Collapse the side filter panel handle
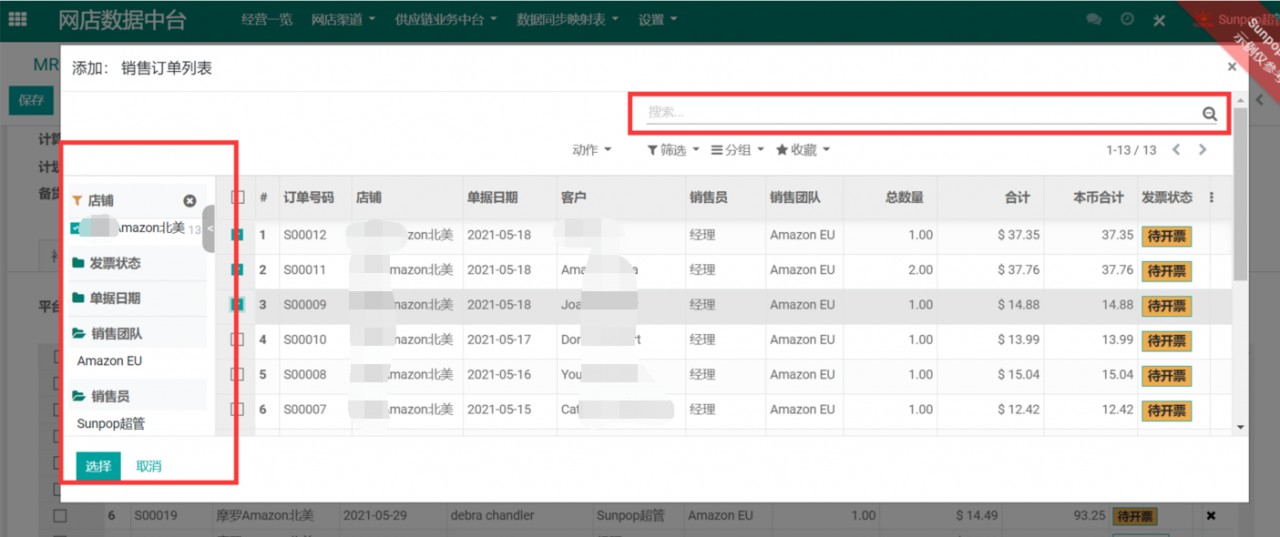1280x537 pixels. 209,228
